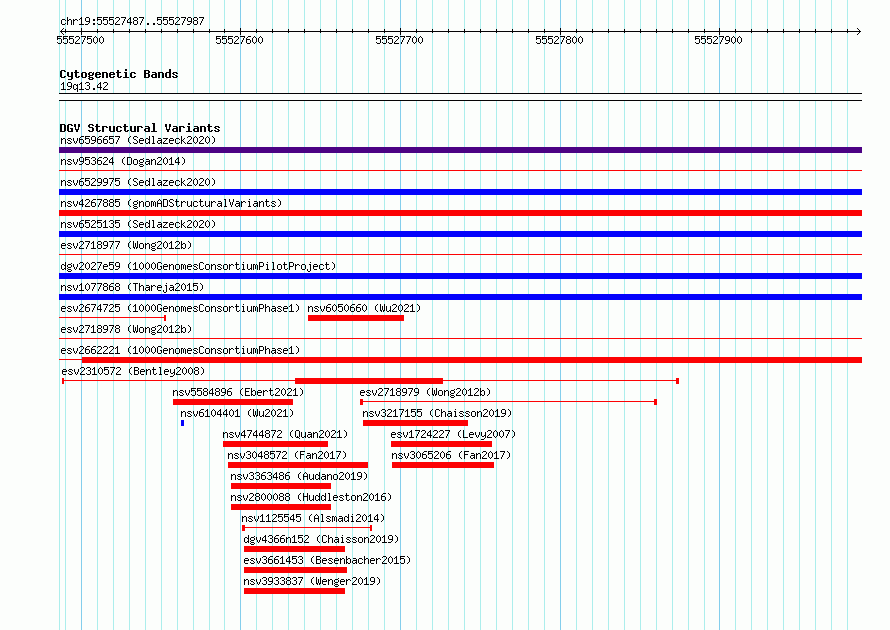This screenshot has height=630, width=890.
Task: Select the red nsv3363486 variant bar
Action: (x=280, y=486)
